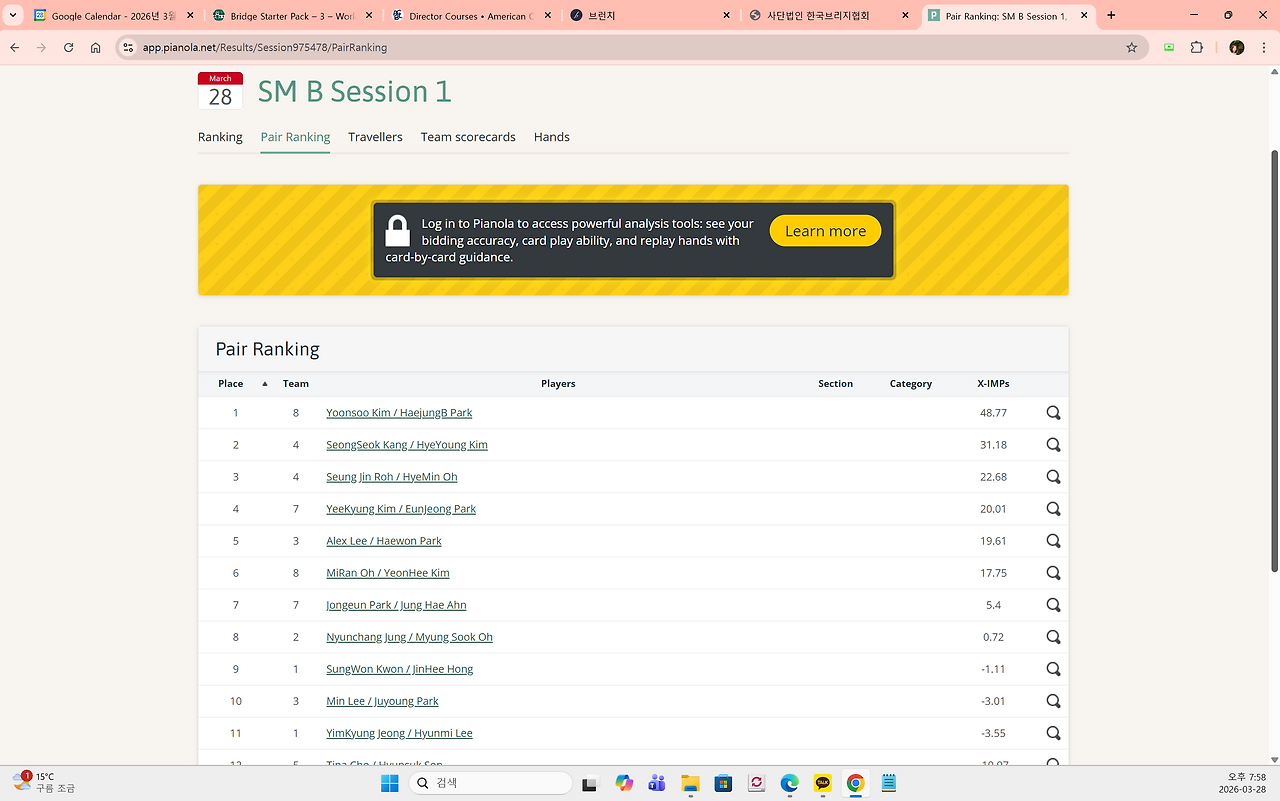Click the Section column header
The width and height of the screenshot is (1280, 801).
pyautogui.click(x=835, y=384)
